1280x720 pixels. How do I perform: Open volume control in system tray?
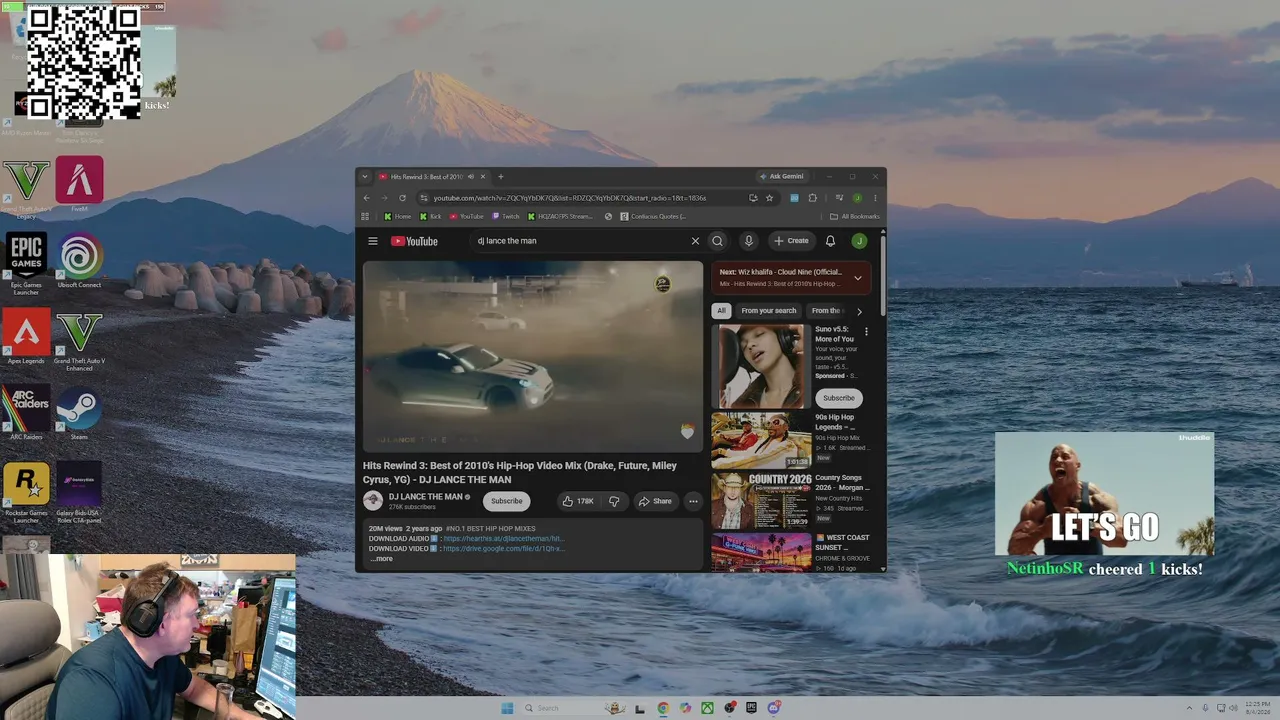(x=1234, y=708)
